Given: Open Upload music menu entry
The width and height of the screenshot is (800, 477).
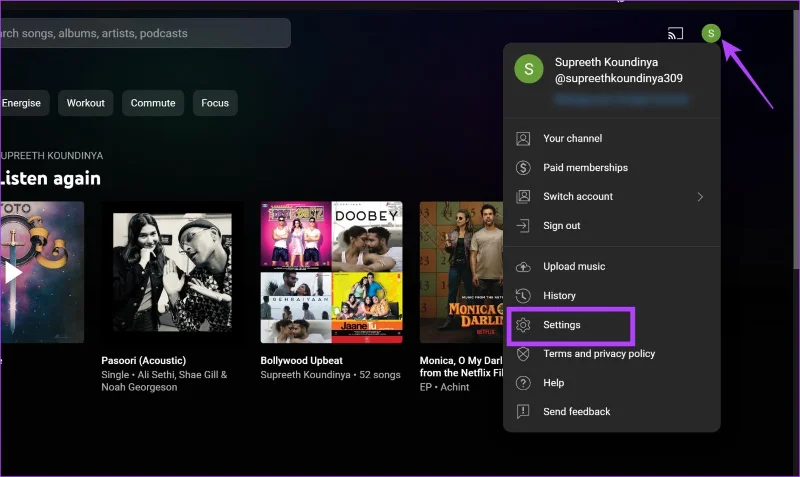Looking at the screenshot, I should 612,267.
